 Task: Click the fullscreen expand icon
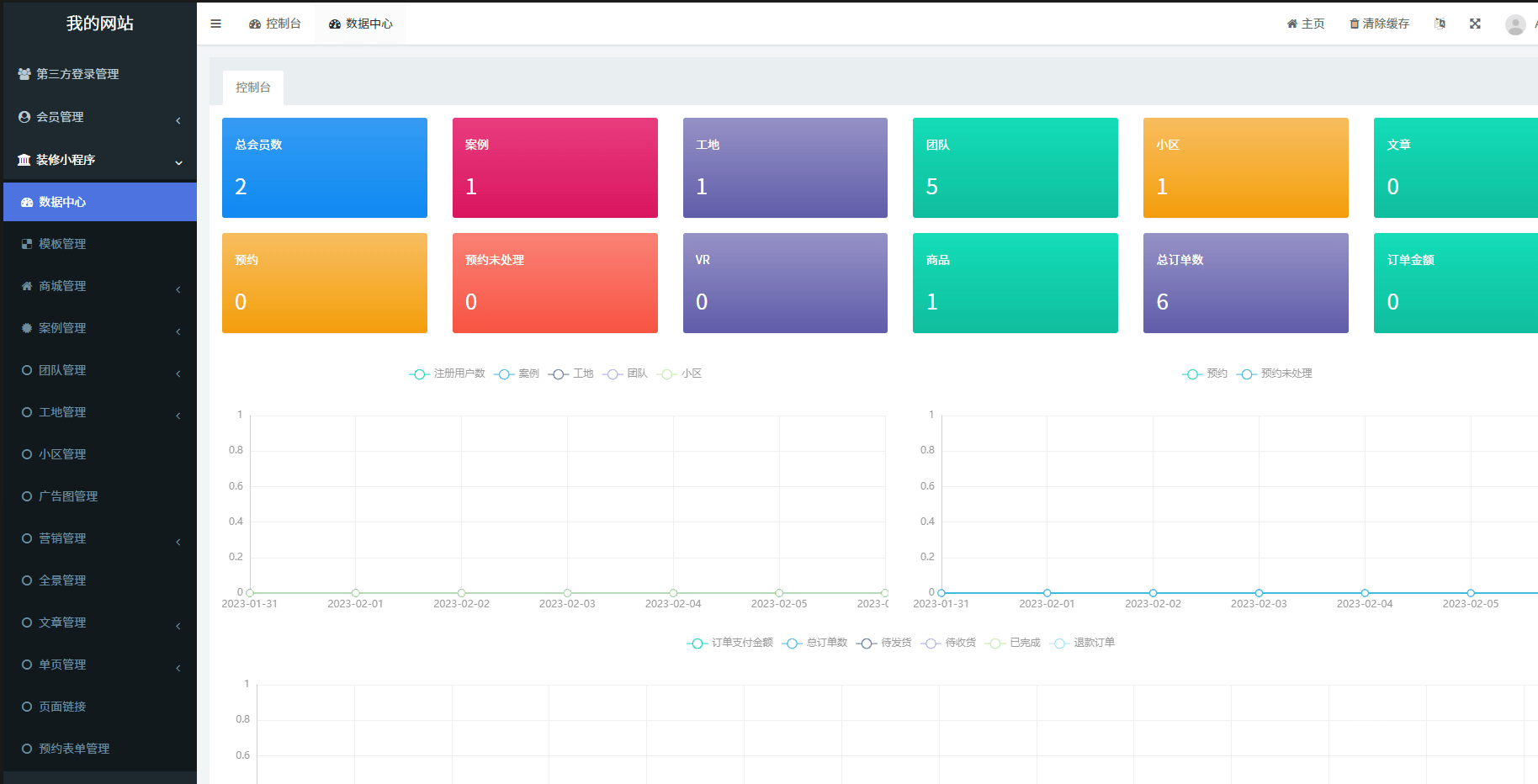[1475, 24]
